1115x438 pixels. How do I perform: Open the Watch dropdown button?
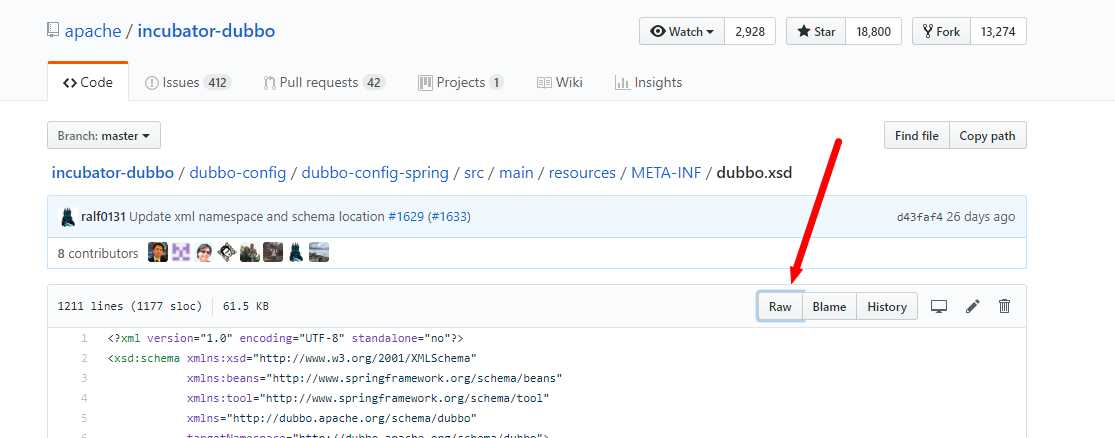[682, 31]
